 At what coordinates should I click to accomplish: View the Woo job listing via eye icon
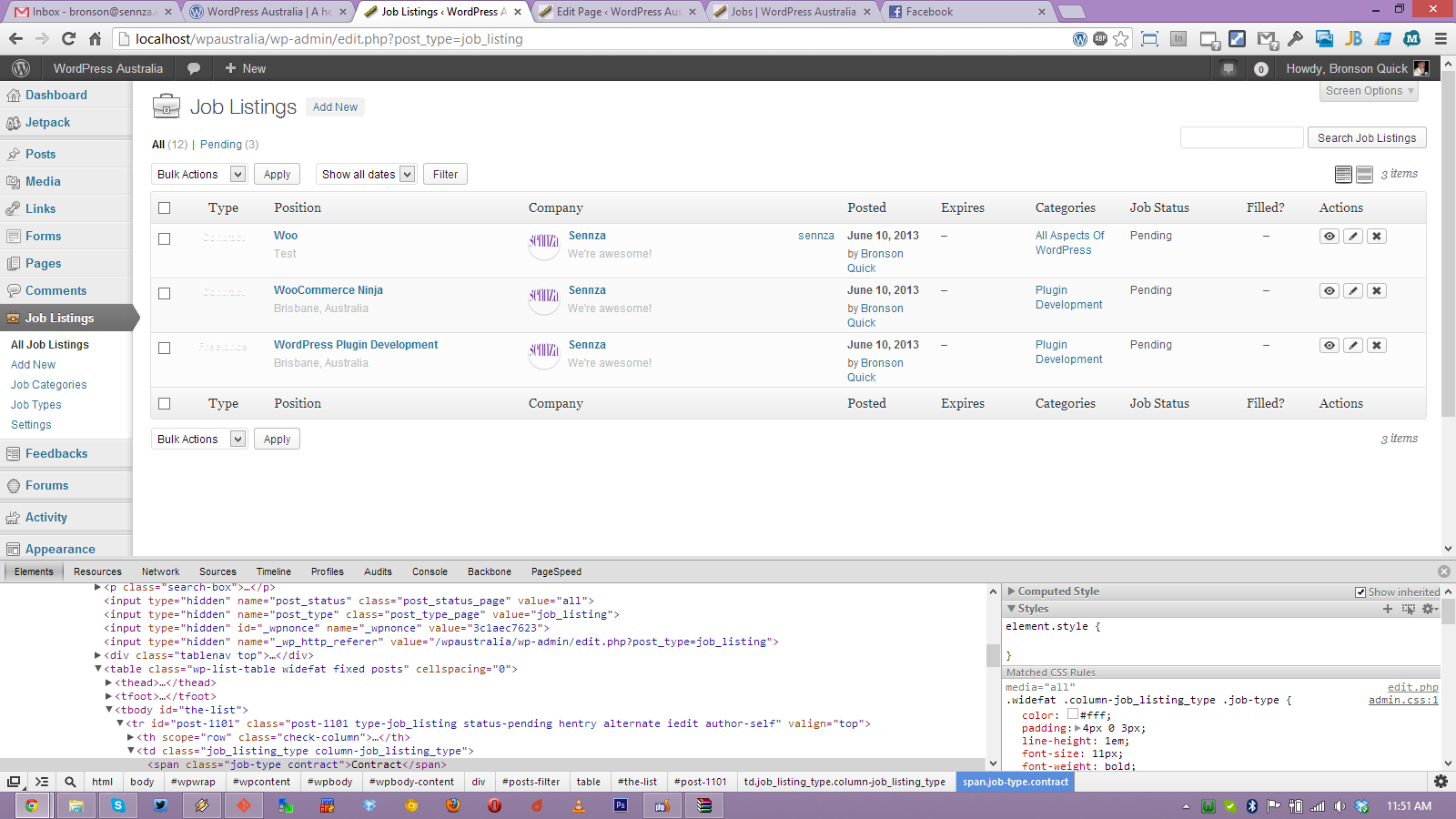click(x=1330, y=237)
